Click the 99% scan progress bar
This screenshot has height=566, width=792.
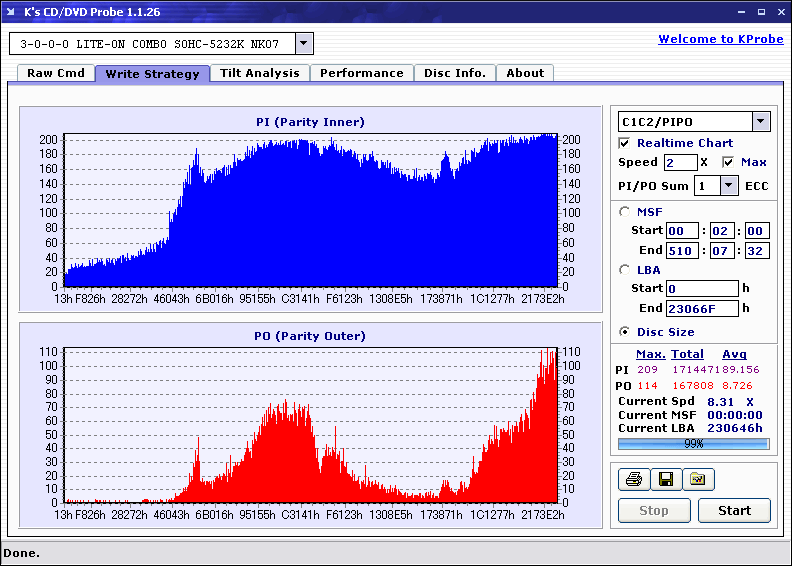click(694, 444)
